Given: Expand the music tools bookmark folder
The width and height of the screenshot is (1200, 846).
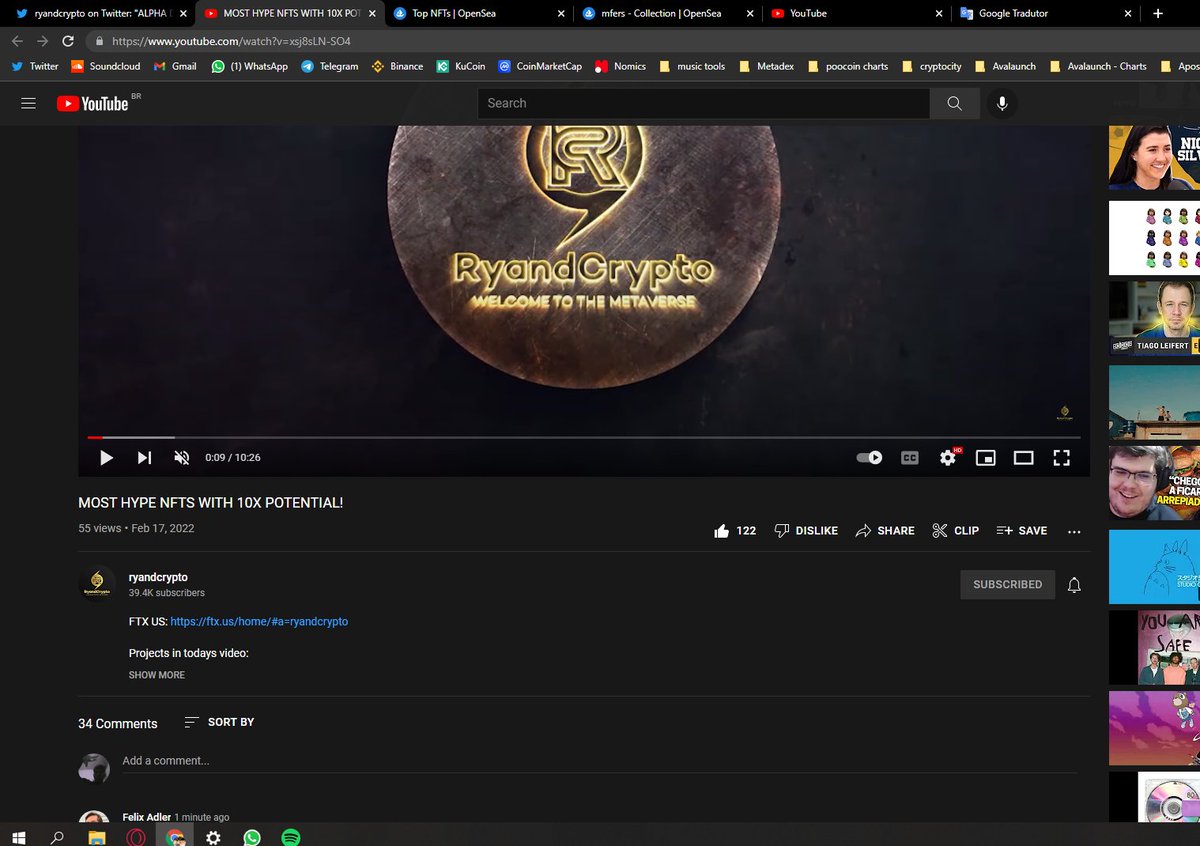Looking at the screenshot, I should click(x=692, y=66).
